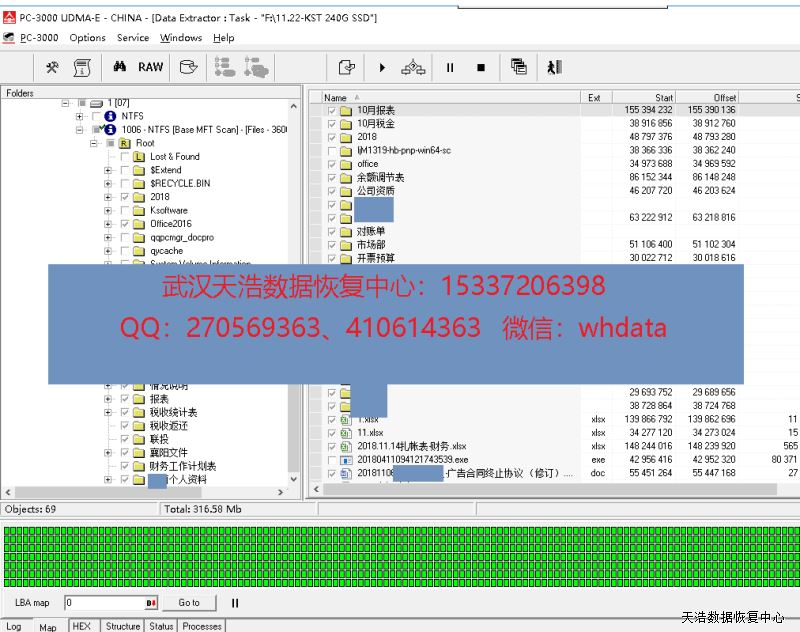Click the wrench and hammer settings icon

53,67
